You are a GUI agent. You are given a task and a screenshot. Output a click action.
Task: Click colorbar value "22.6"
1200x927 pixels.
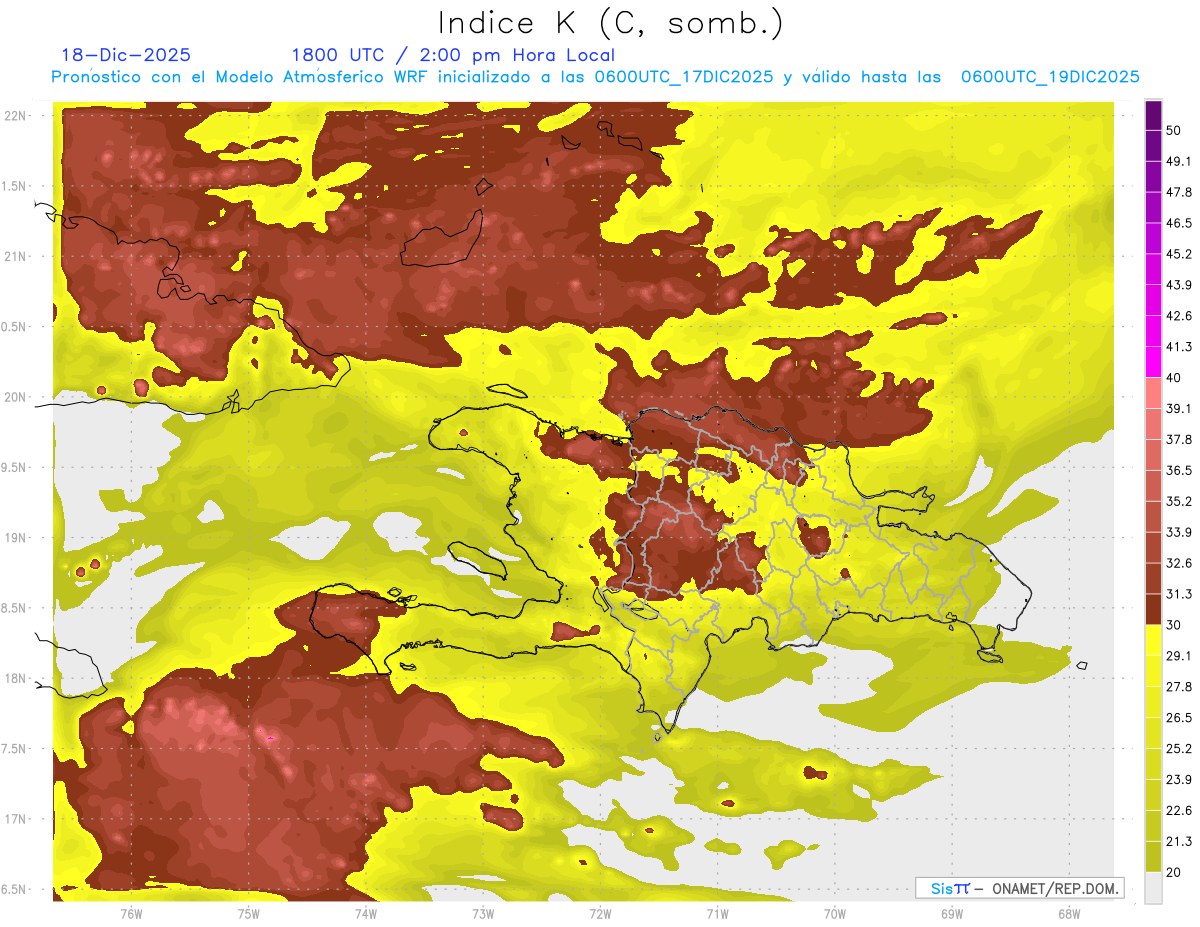(1179, 810)
